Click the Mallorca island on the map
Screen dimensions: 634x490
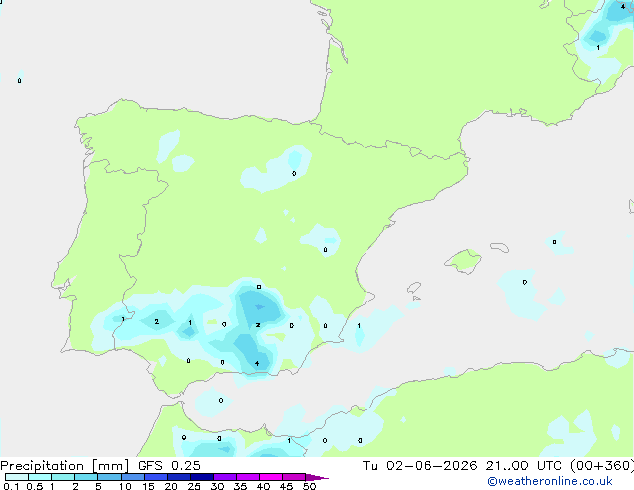tap(463, 261)
